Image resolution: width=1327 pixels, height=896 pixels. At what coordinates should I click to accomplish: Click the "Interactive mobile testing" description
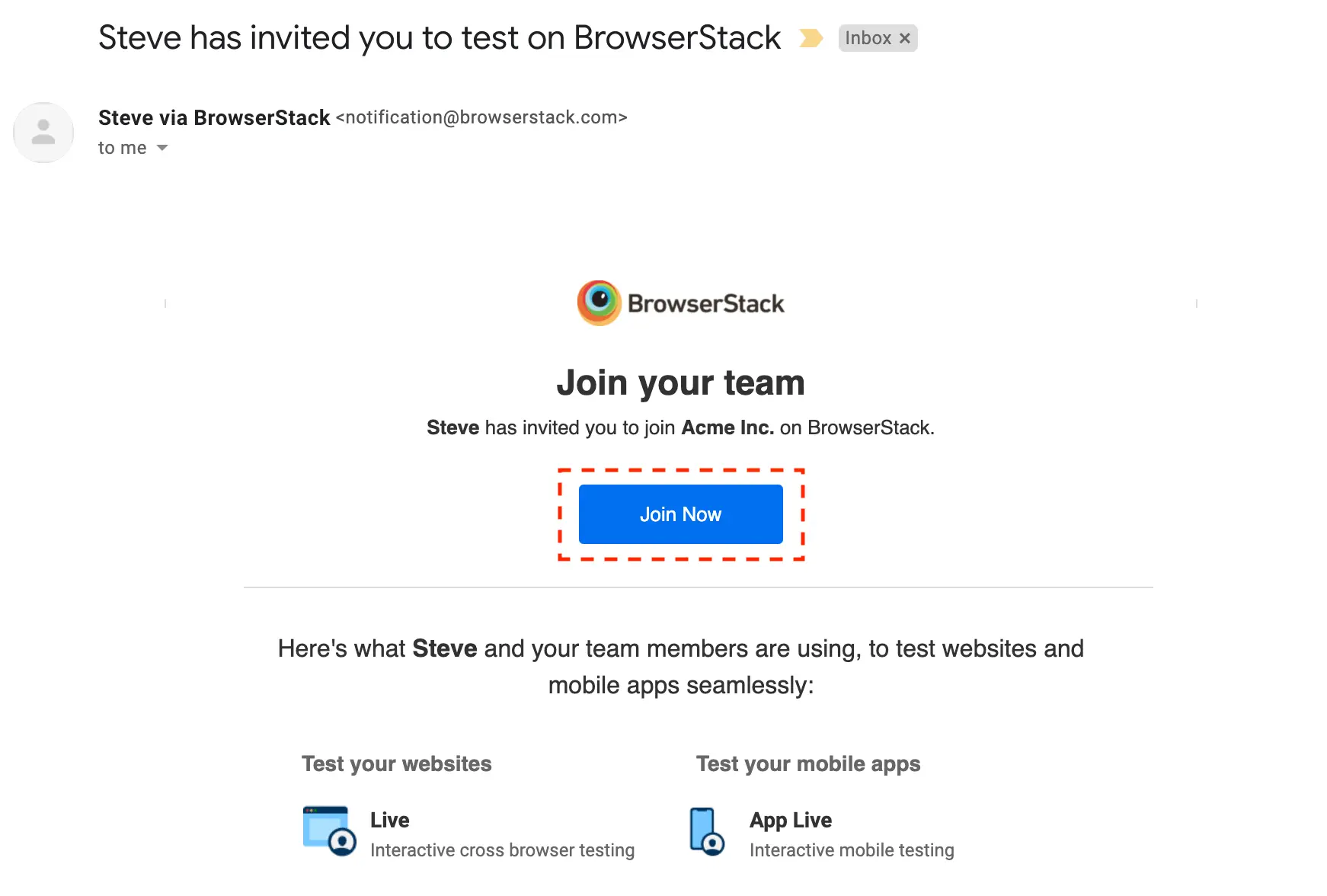coord(851,850)
